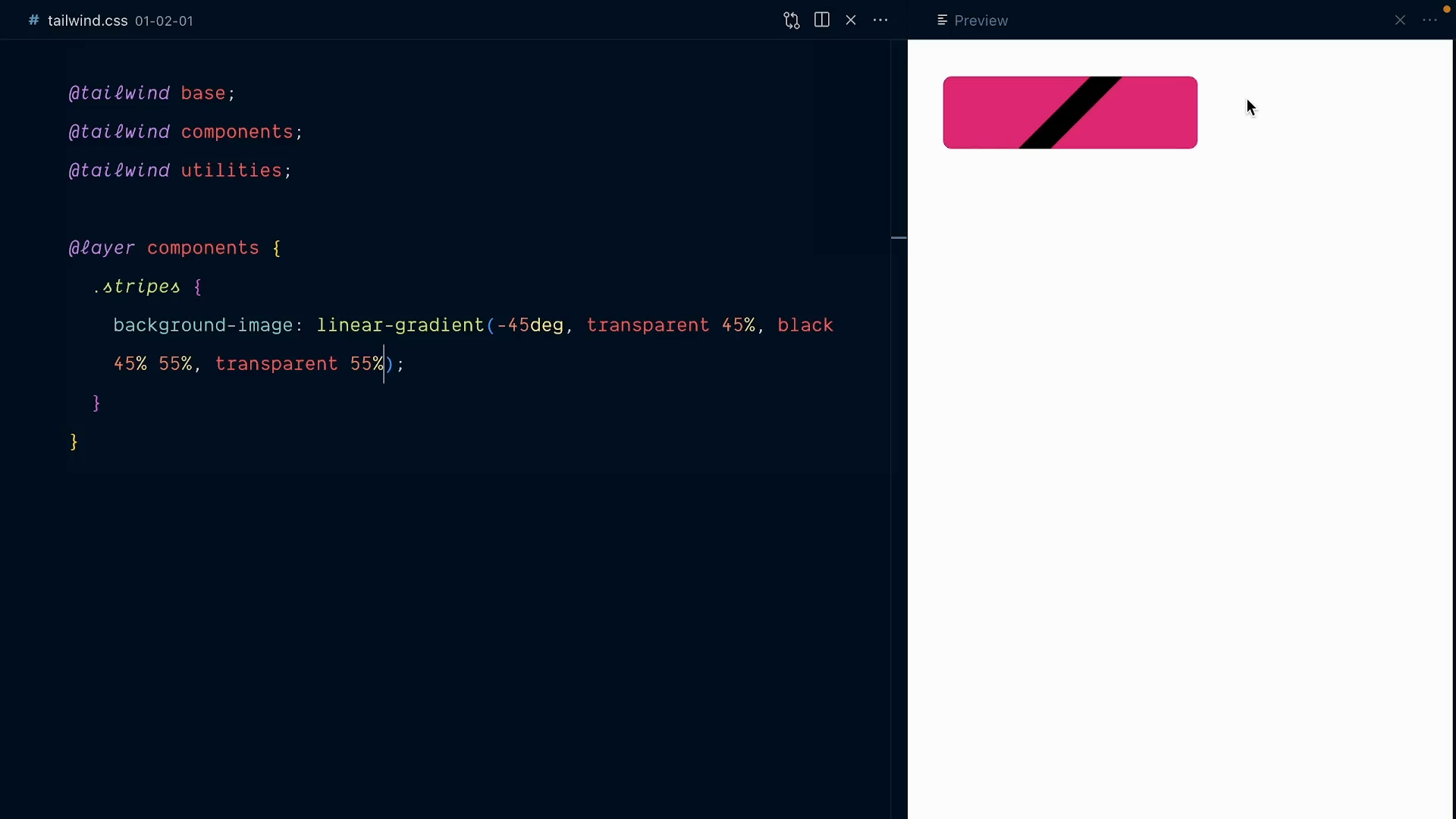The height and width of the screenshot is (819, 1456).
Task: Click the -45deg angle value
Action: pyautogui.click(x=529, y=325)
